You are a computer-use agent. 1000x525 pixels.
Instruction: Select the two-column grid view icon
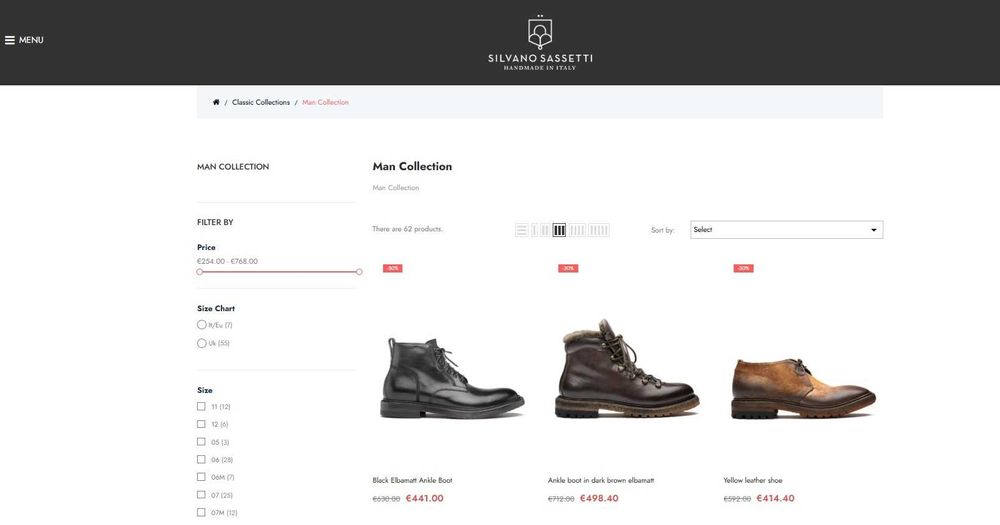point(545,230)
